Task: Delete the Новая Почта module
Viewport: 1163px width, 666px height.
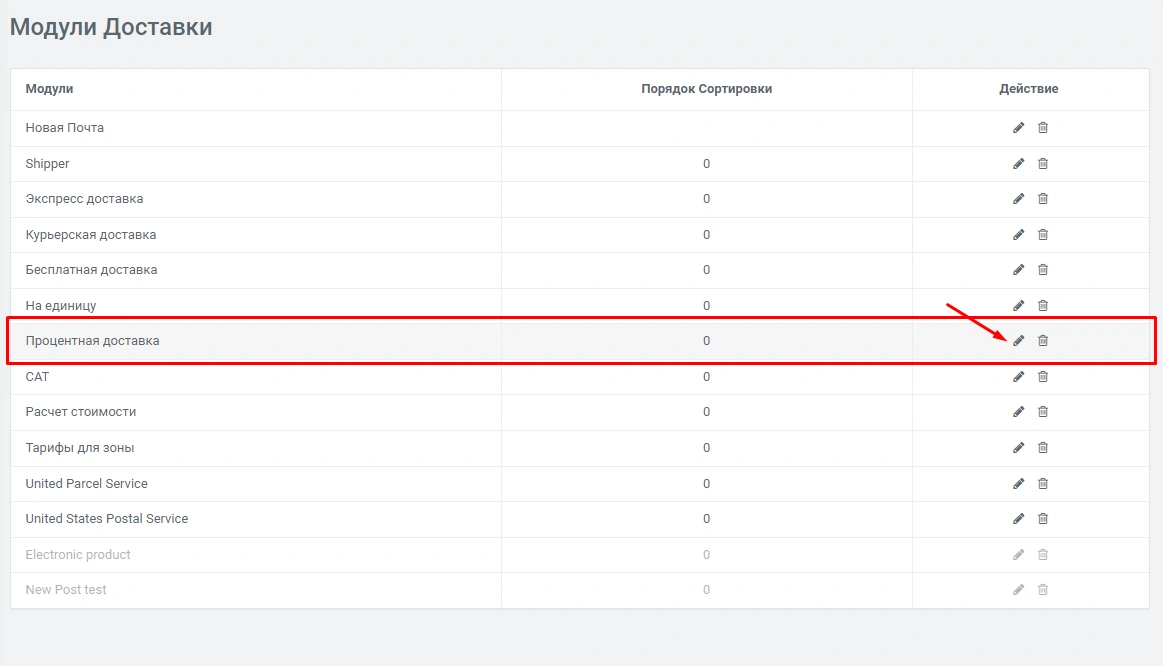Action: [x=1042, y=128]
